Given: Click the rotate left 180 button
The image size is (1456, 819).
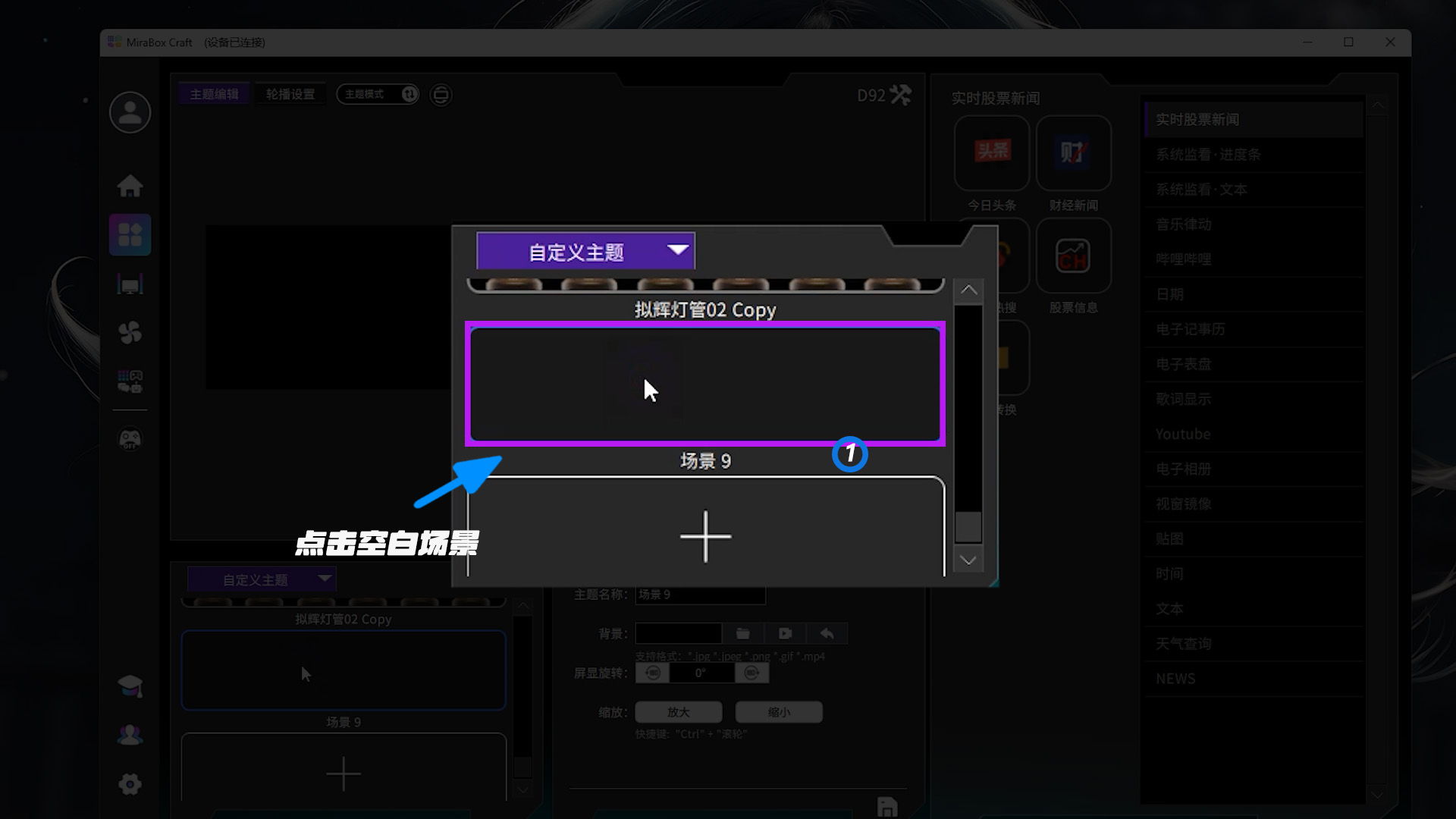Looking at the screenshot, I should (652, 673).
